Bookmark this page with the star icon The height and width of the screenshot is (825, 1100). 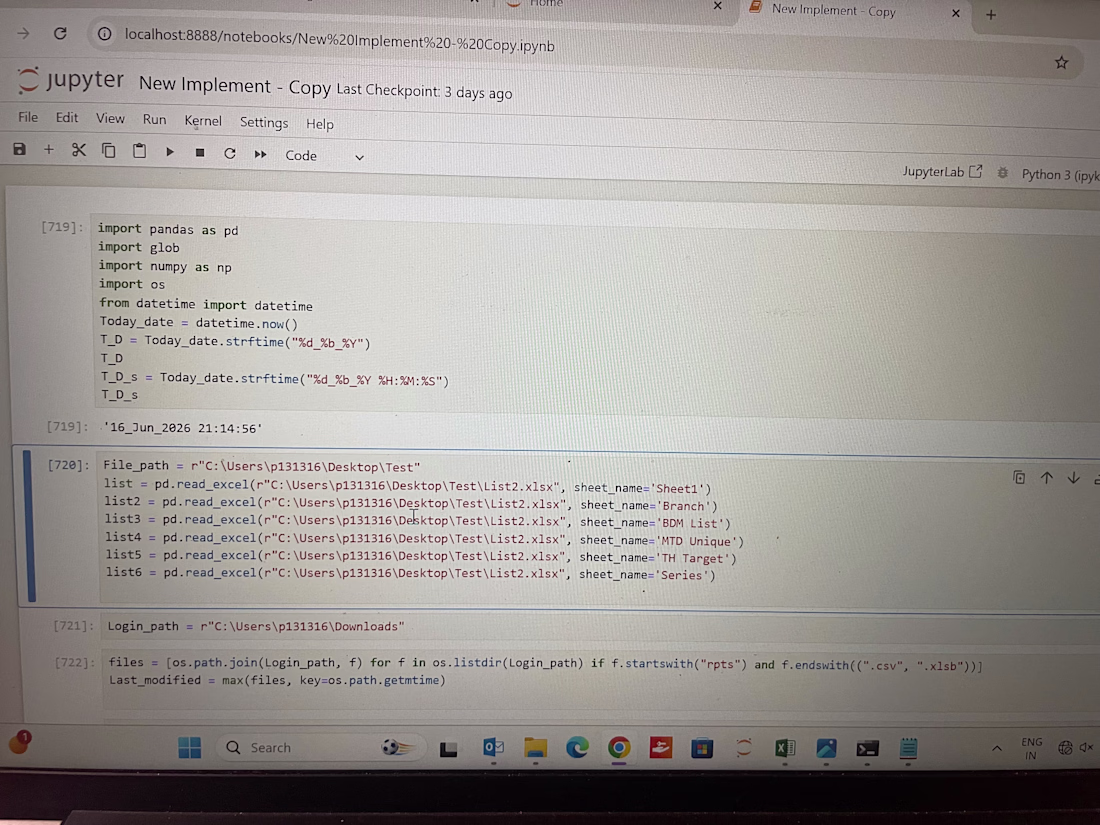[1061, 62]
